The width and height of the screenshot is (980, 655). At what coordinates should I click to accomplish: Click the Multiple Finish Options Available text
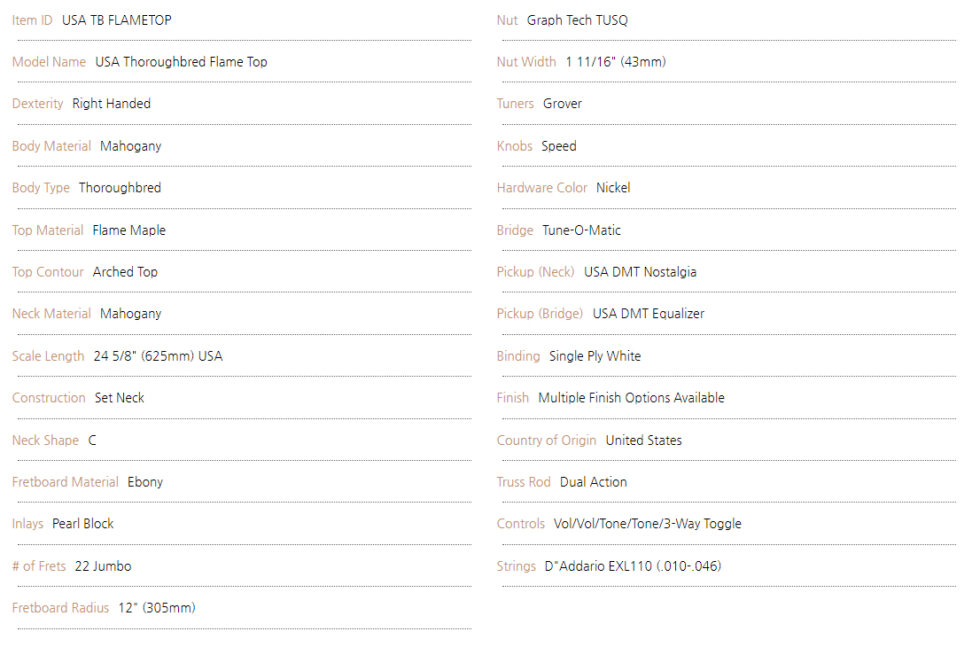pos(631,398)
